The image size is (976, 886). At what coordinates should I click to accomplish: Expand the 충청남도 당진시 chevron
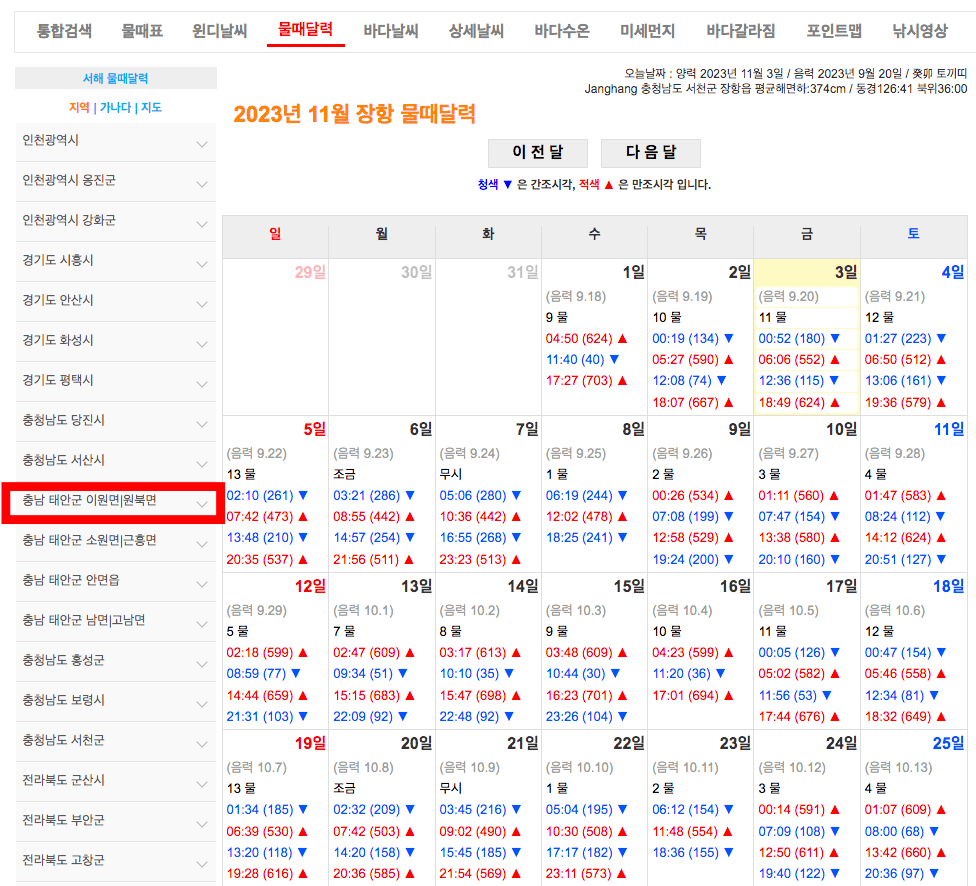point(202,424)
